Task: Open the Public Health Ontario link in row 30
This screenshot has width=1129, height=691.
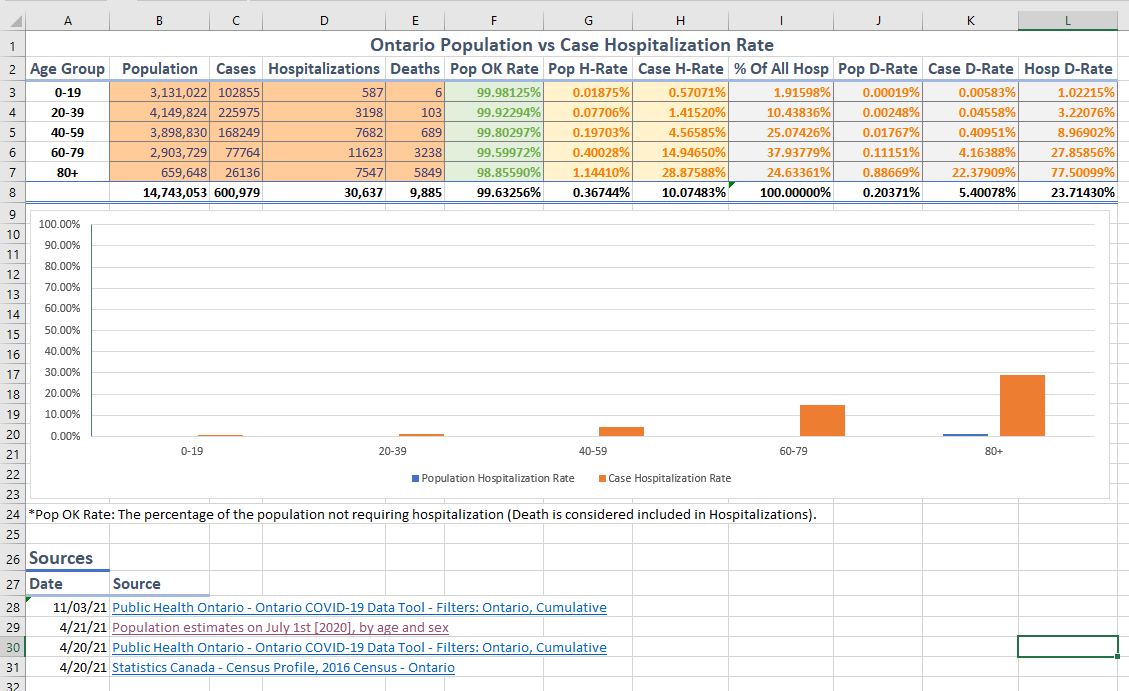Action: pyautogui.click(x=359, y=648)
